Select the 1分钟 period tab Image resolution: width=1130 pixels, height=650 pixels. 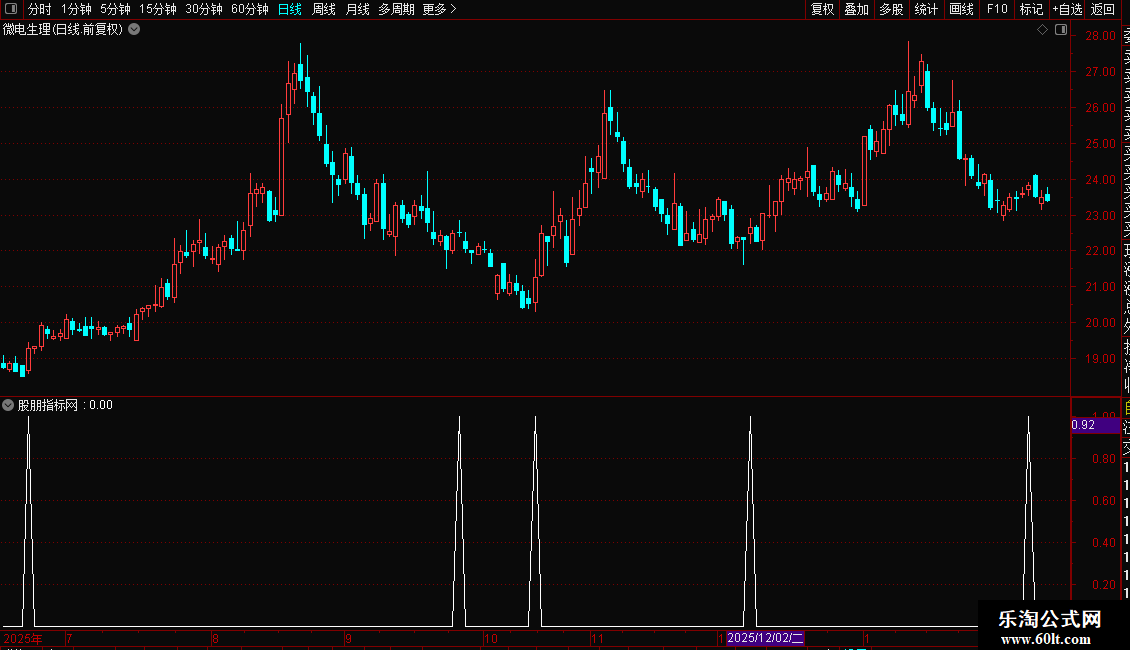pos(76,9)
